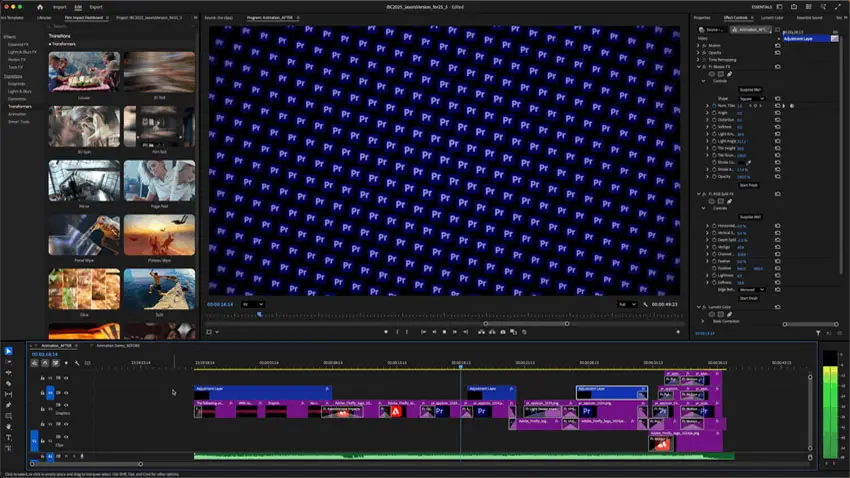
Task: Lock the Graphics video track
Action: point(42,409)
